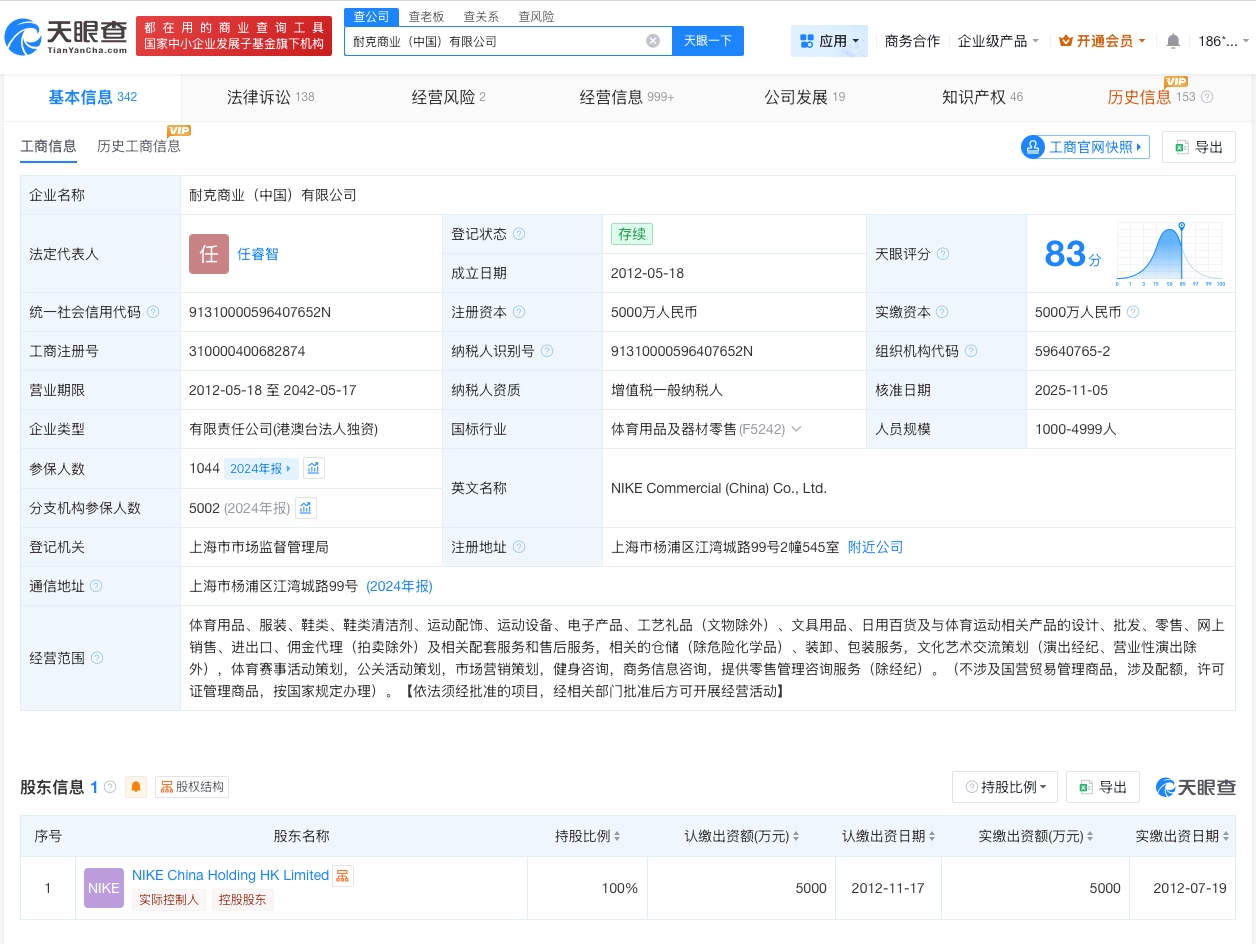The width and height of the screenshot is (1256, 944).
Task: Open the chart icon next to 参保人数 1044
Action: tap(314, 468)
